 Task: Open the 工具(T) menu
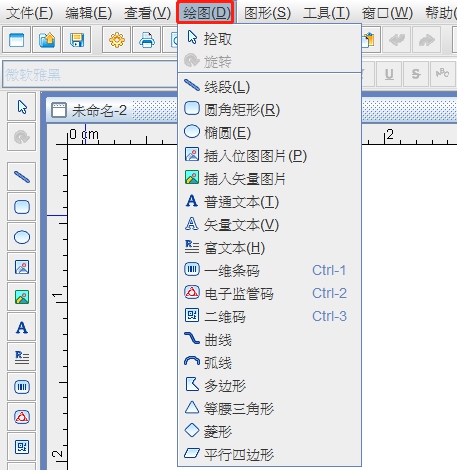tap(326, 13)
